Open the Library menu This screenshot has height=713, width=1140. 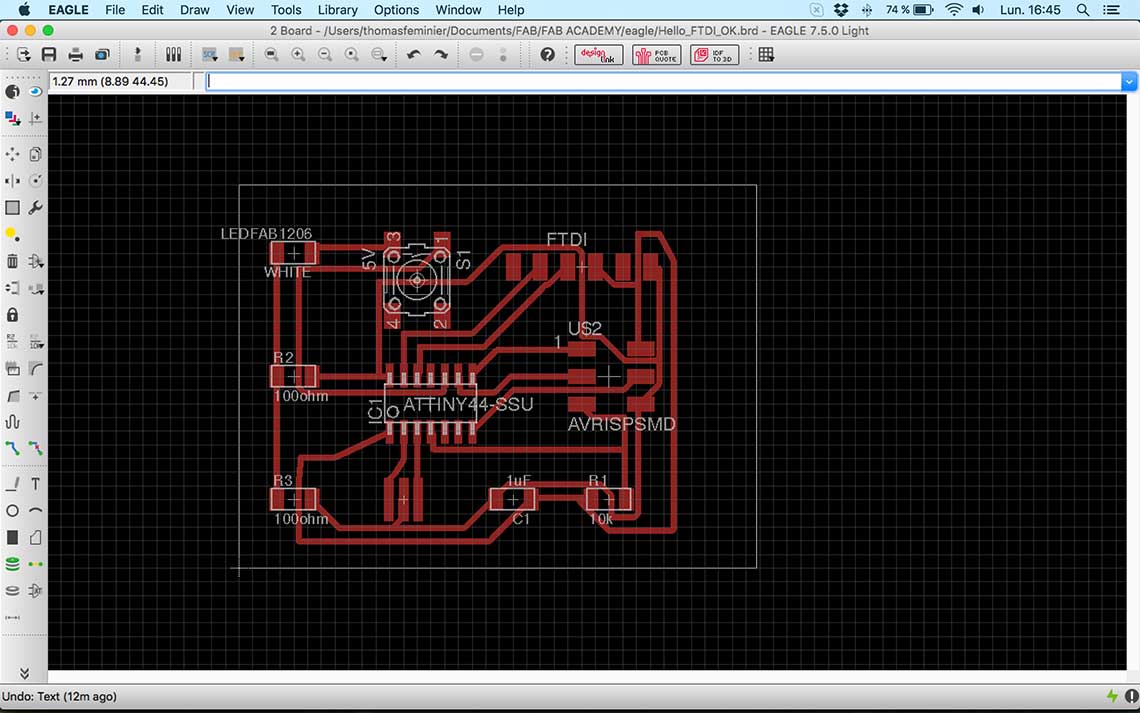(x=337, y=9)
